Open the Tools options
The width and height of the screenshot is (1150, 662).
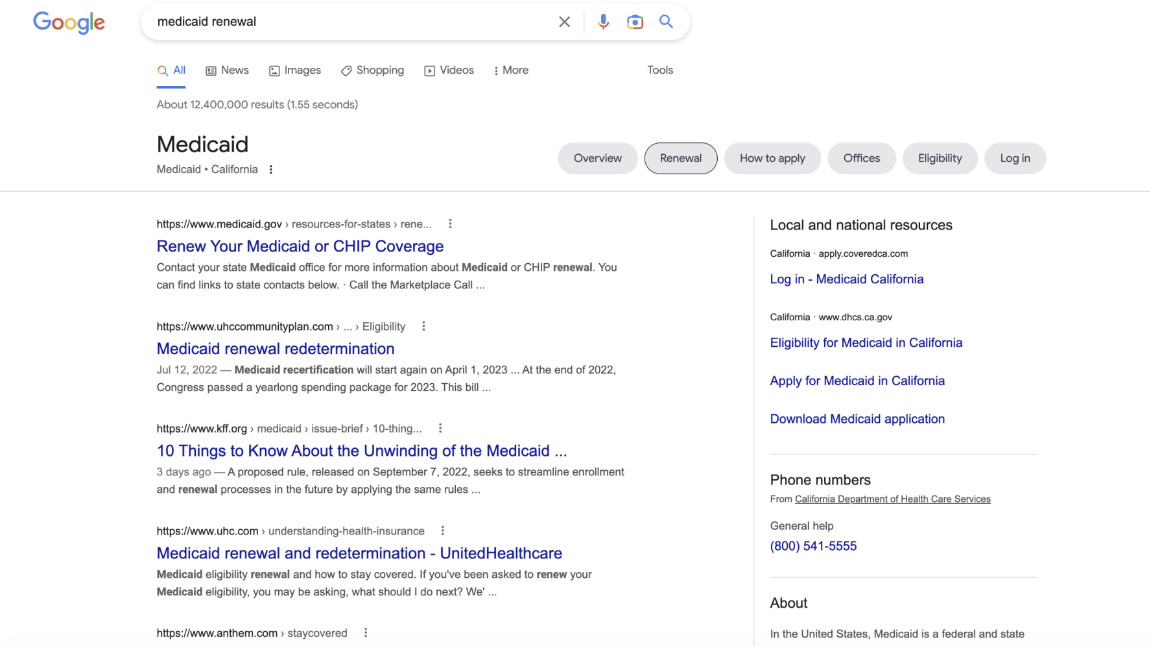point(660,71)
